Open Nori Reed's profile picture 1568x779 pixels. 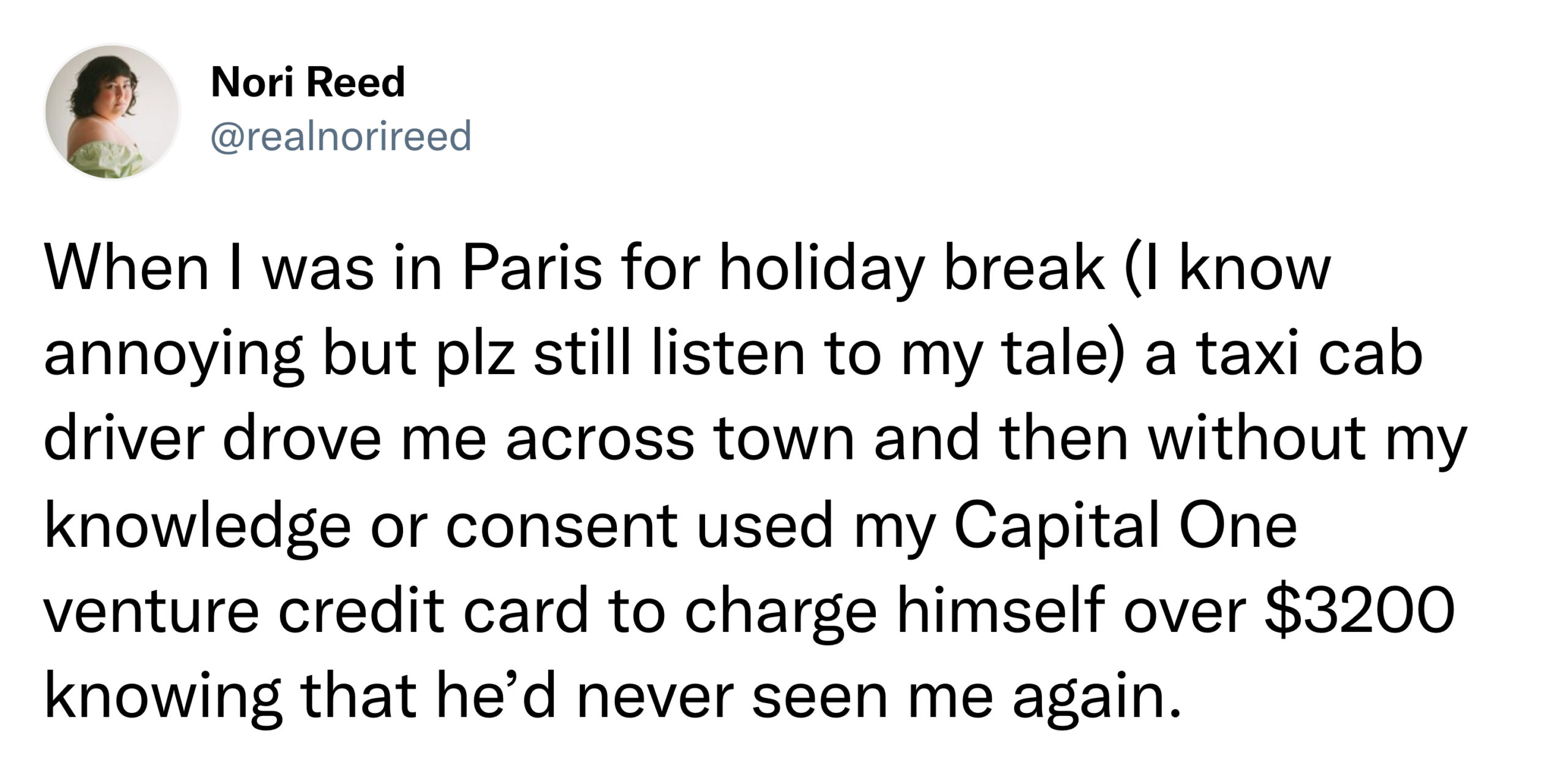pyautogui.click(x=112, y=112)
